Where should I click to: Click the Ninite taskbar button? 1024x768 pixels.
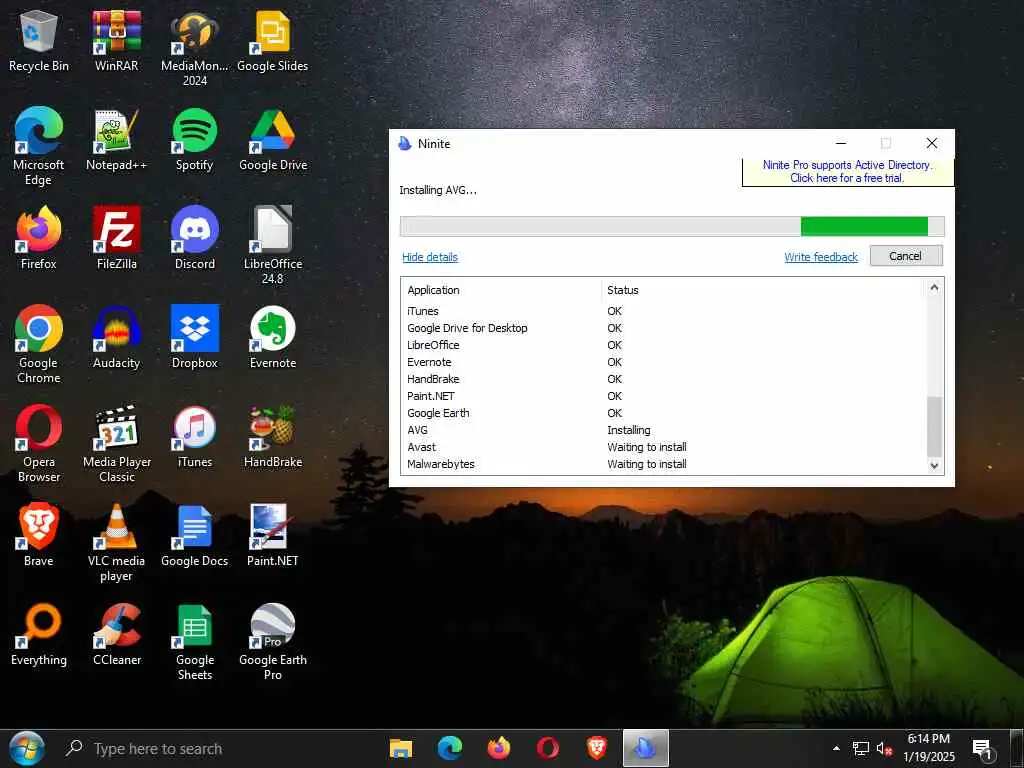point(645,748)
